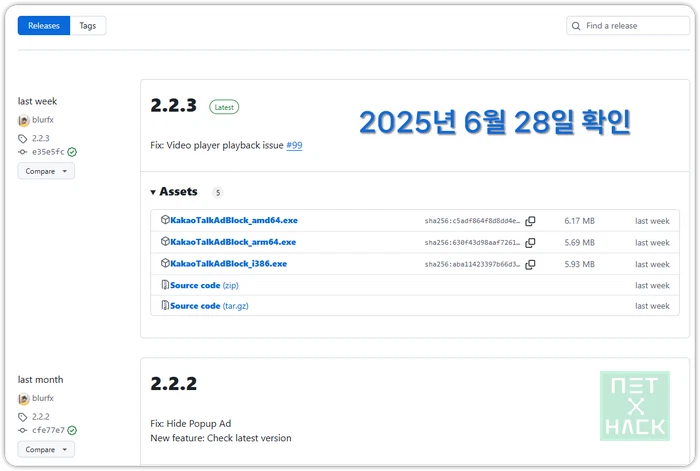Open the 2.2.2 release title
The height and width of the screenshot is (471, 700).
[x=173, y=383]
